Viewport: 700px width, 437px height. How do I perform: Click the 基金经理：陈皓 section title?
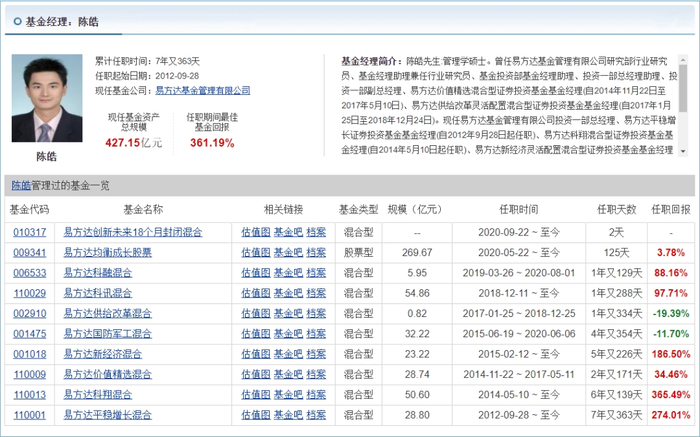62,21
